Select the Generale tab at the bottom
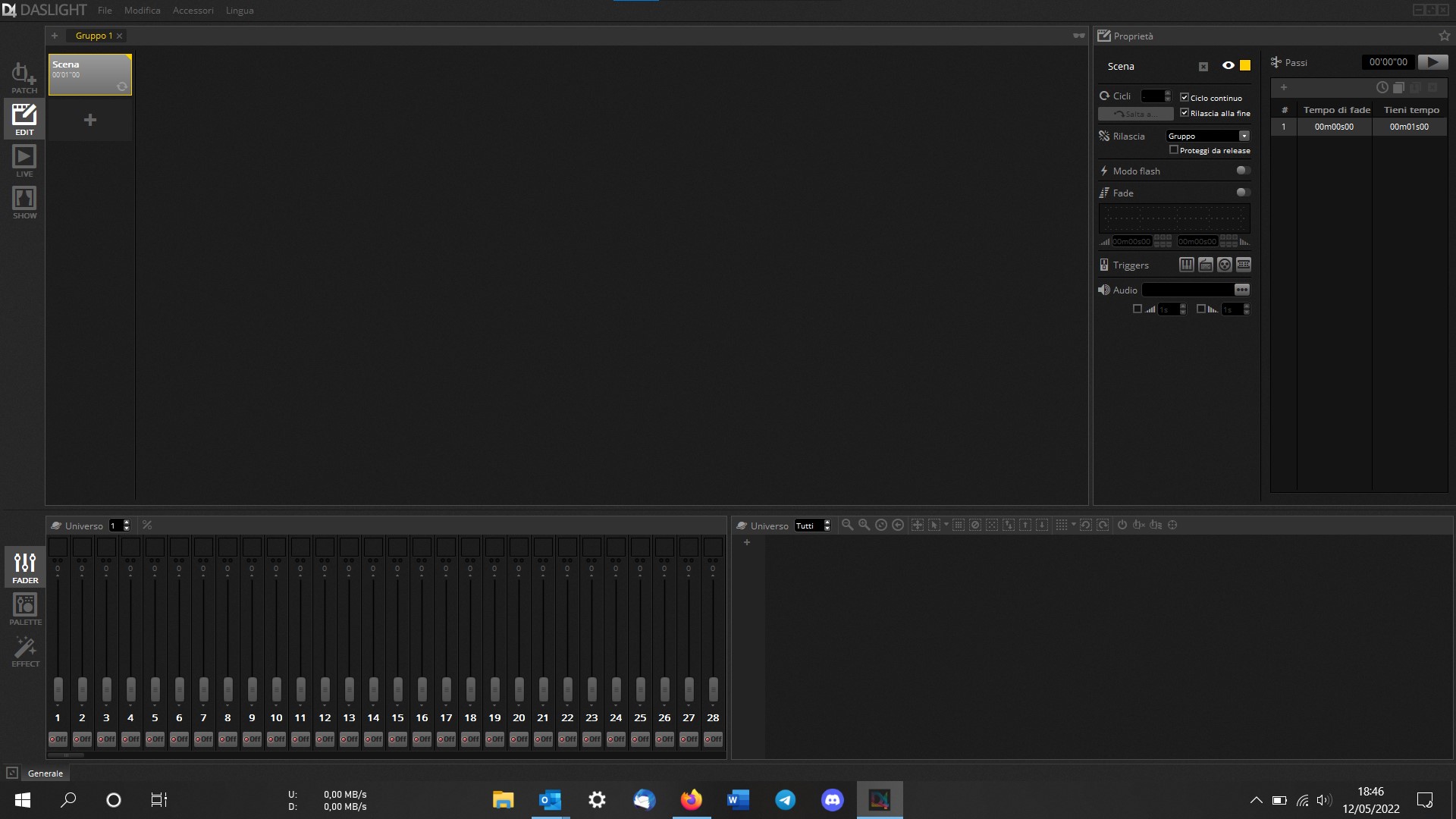This screenshot has width=1456, height=819. click(x=45, y=773)
